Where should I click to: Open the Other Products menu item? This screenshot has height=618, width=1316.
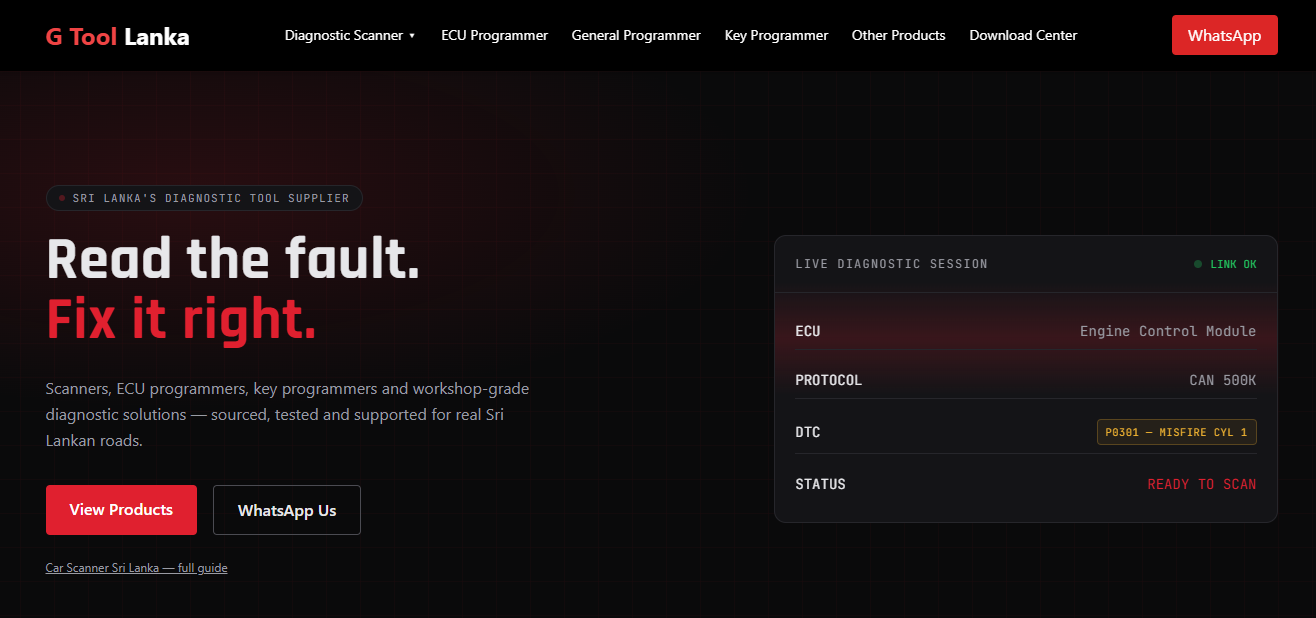pyautogui.click(x=898, y=35)
